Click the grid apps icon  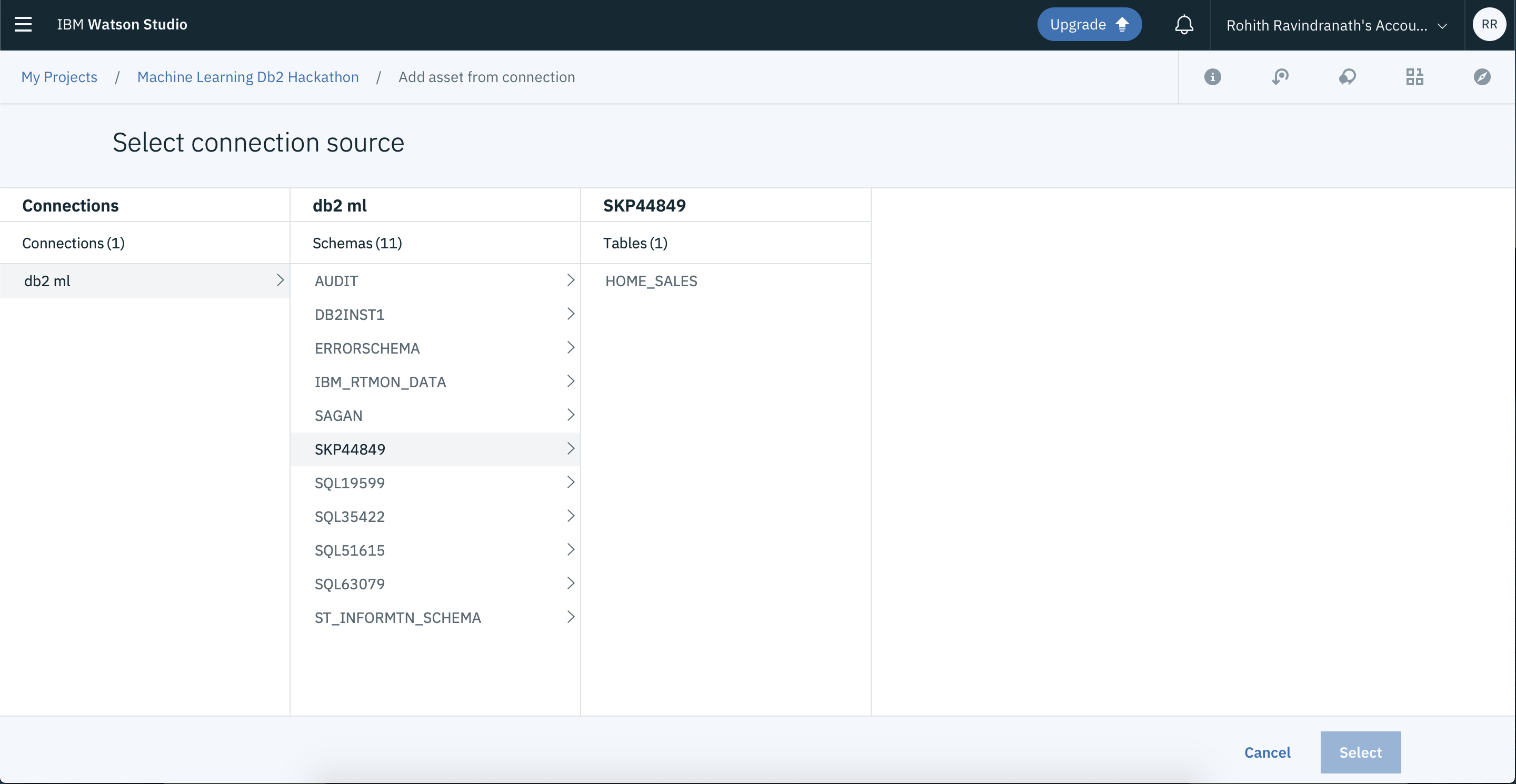(1415, 77)
